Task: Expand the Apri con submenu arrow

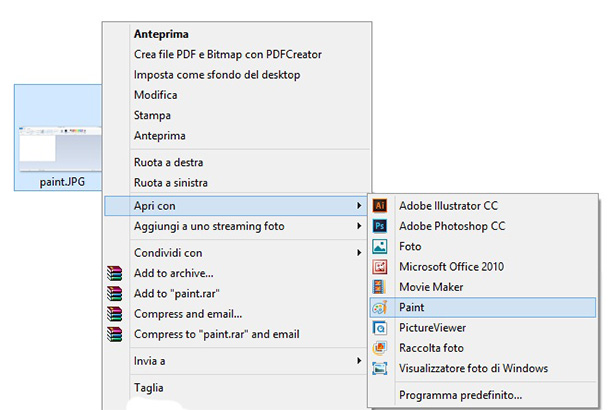Action: pyautogui.click(x=359, y=206)
